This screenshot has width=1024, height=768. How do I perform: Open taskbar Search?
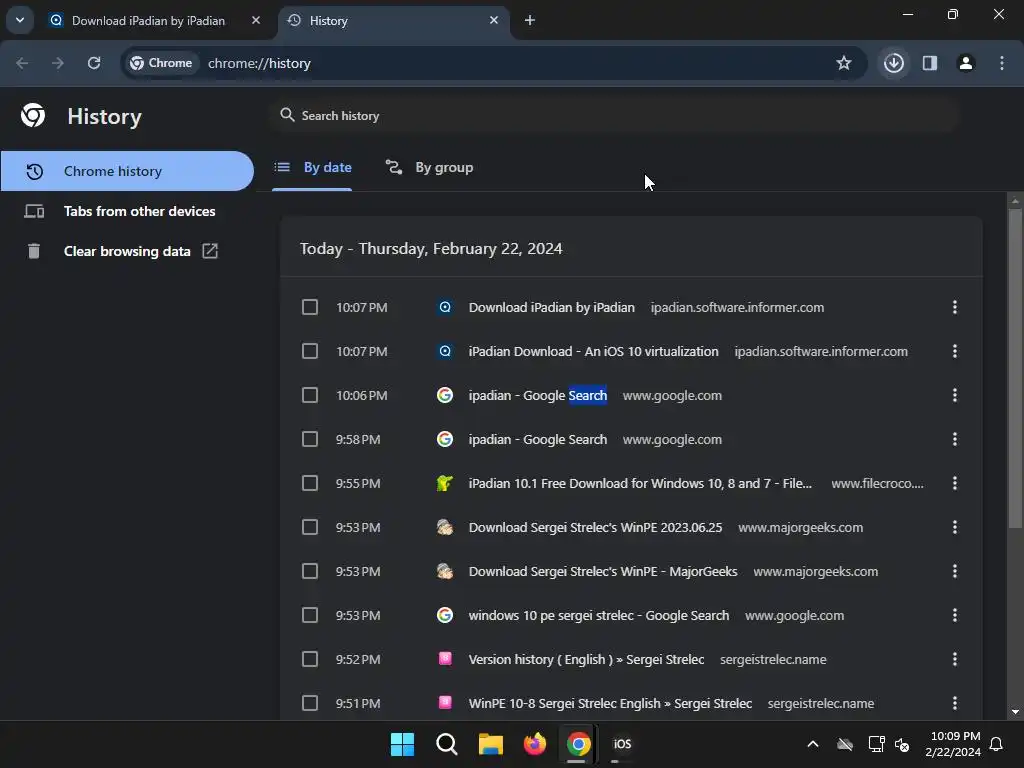447,744
